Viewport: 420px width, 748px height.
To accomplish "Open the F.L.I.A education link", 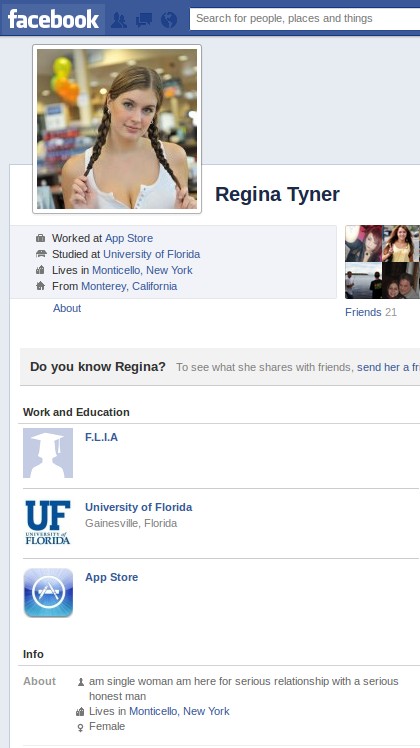I will click(x=101, y=437).
